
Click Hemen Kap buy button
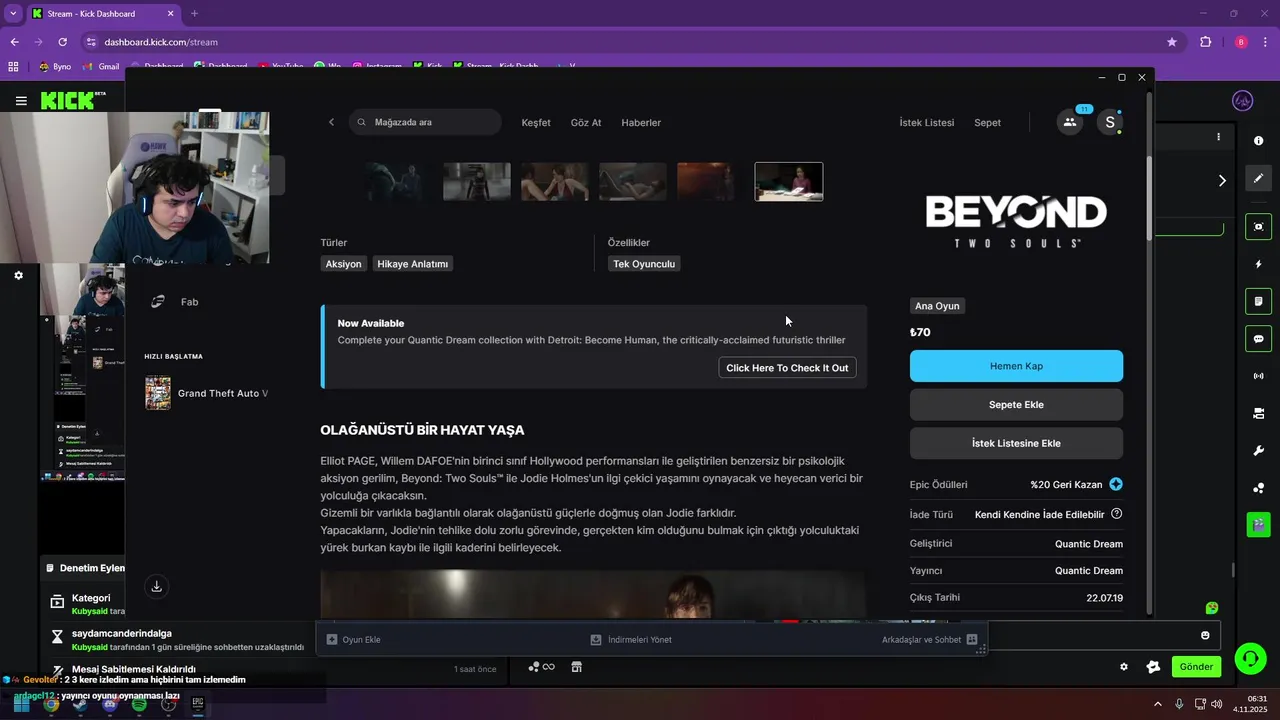click(x=1016, y=366)
